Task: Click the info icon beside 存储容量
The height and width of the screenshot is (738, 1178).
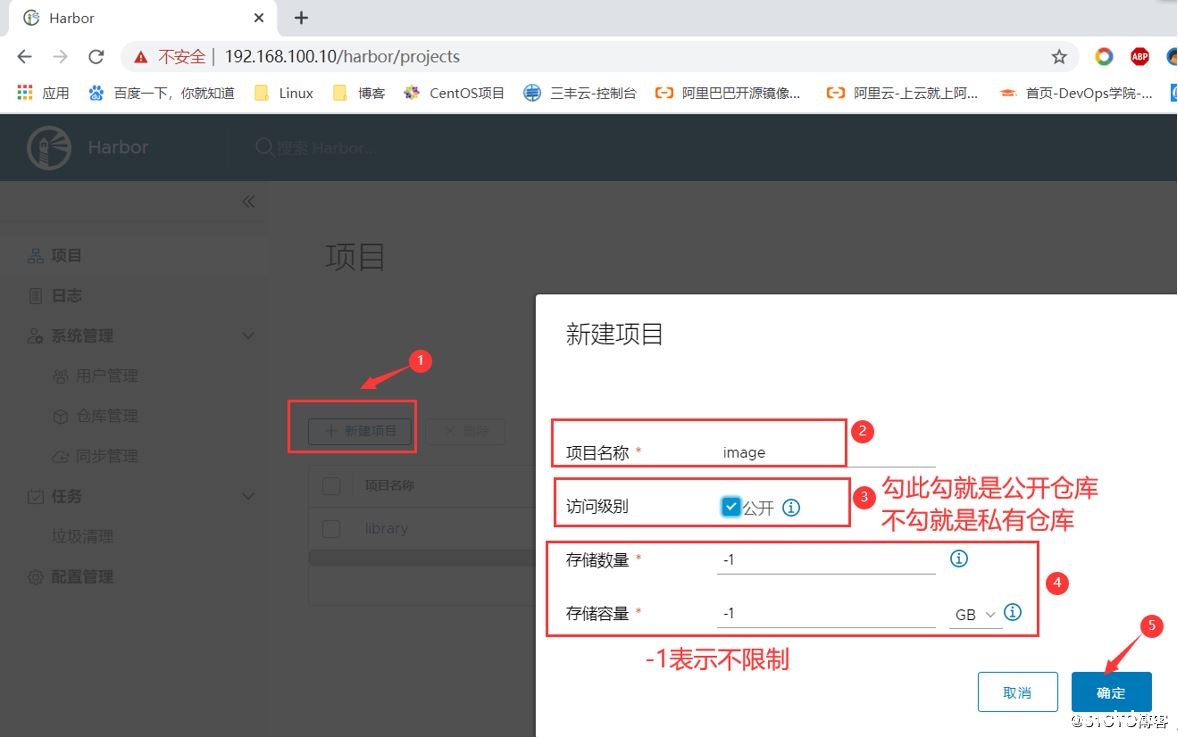Action: (1012, 613)
